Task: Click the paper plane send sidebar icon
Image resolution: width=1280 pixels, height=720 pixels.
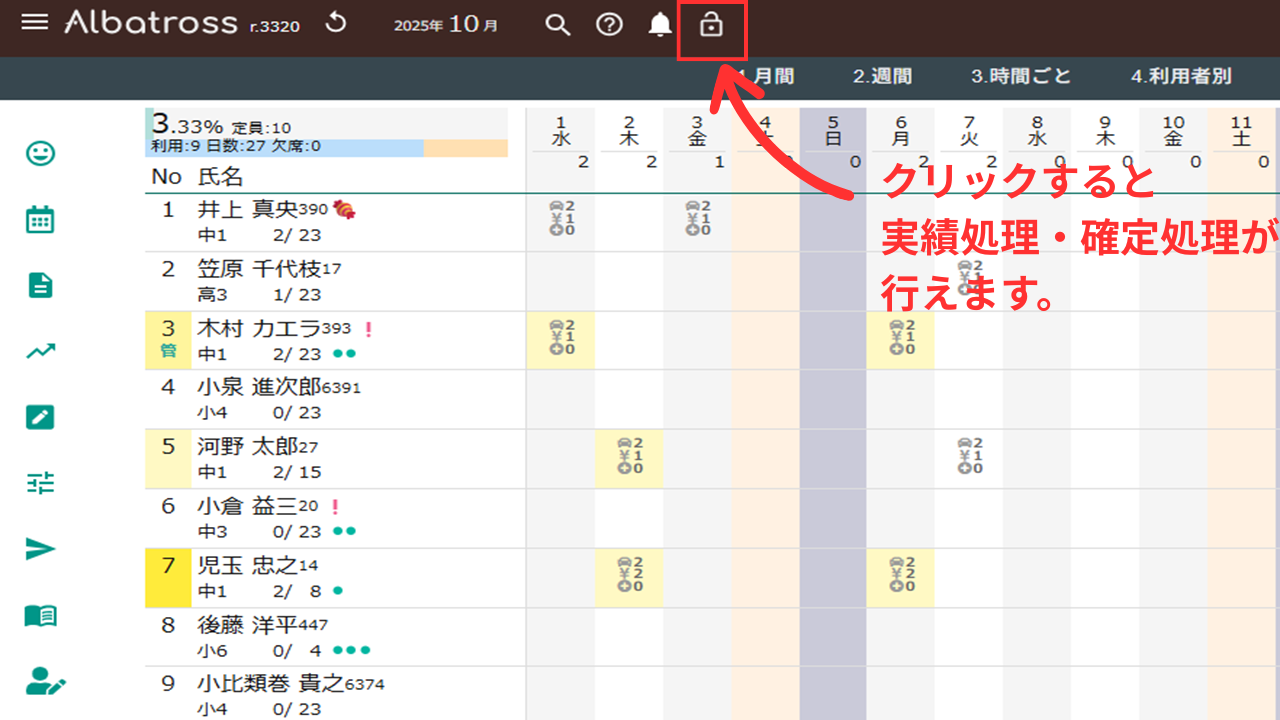Action: tap(40, 549)
